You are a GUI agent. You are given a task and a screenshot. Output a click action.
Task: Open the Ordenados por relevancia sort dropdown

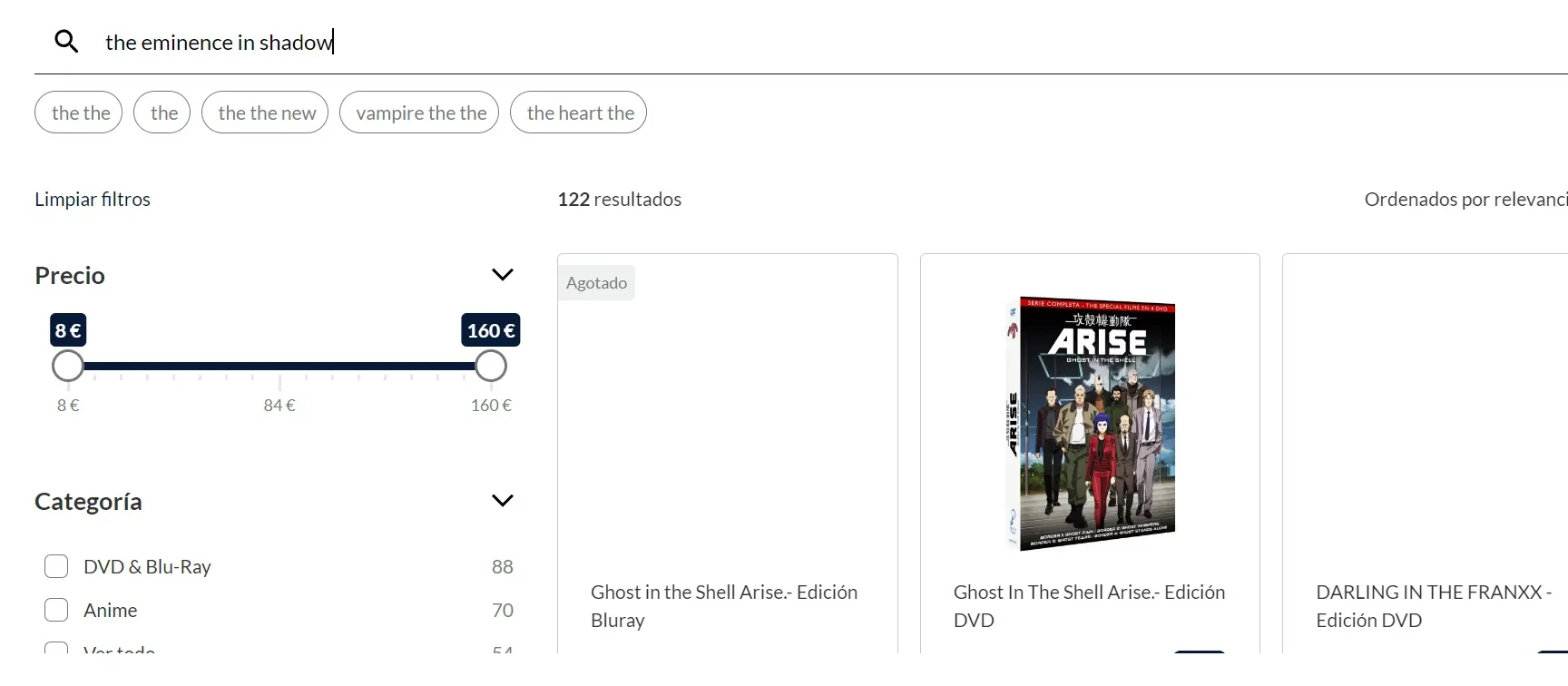click(1465, 199)
